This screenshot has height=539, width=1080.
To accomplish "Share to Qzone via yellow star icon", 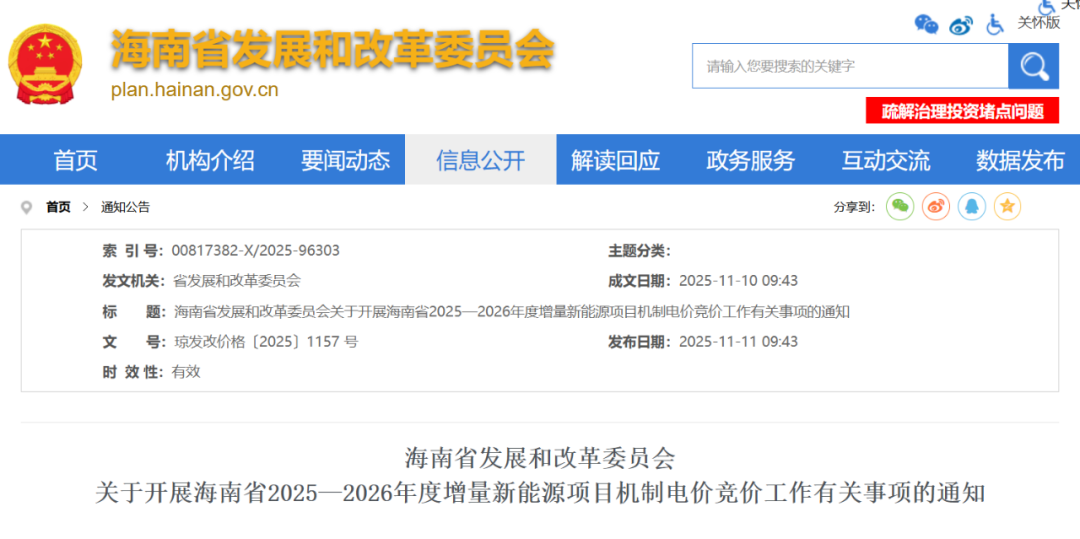I will [1007, 206].
